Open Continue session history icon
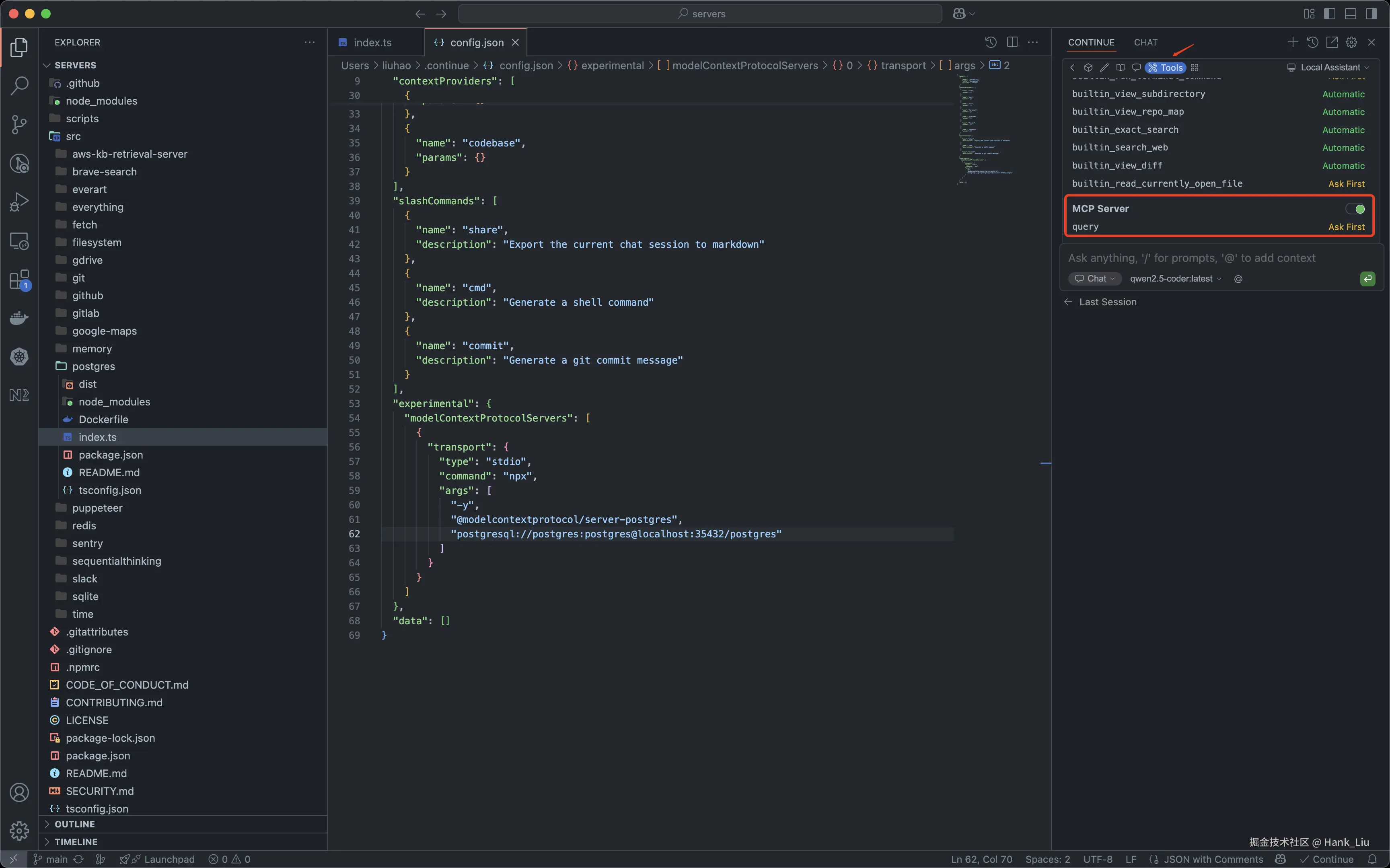This screenshot has width=1390, height=868. pyautogui.click(x=1312, y=43)
